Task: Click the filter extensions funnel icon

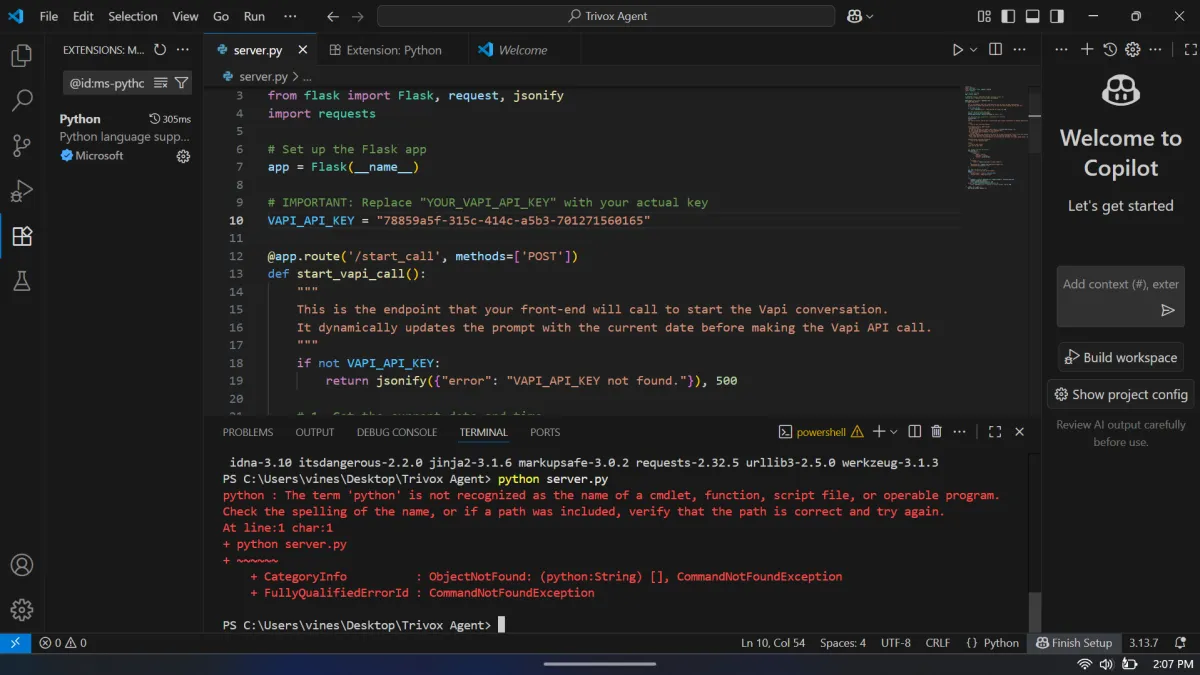Action: (x=181, y=83)
